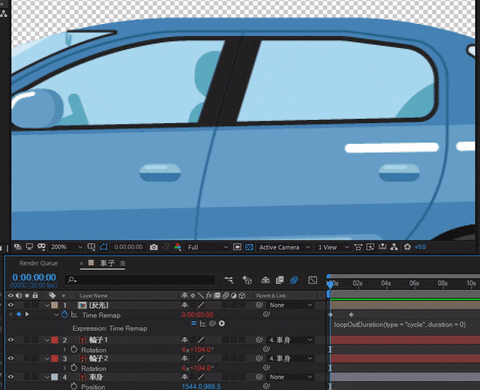Screen dimensions: 480x390
Task: Click the viewer timecode 0:00:00:00
Action: coord(128,247)
